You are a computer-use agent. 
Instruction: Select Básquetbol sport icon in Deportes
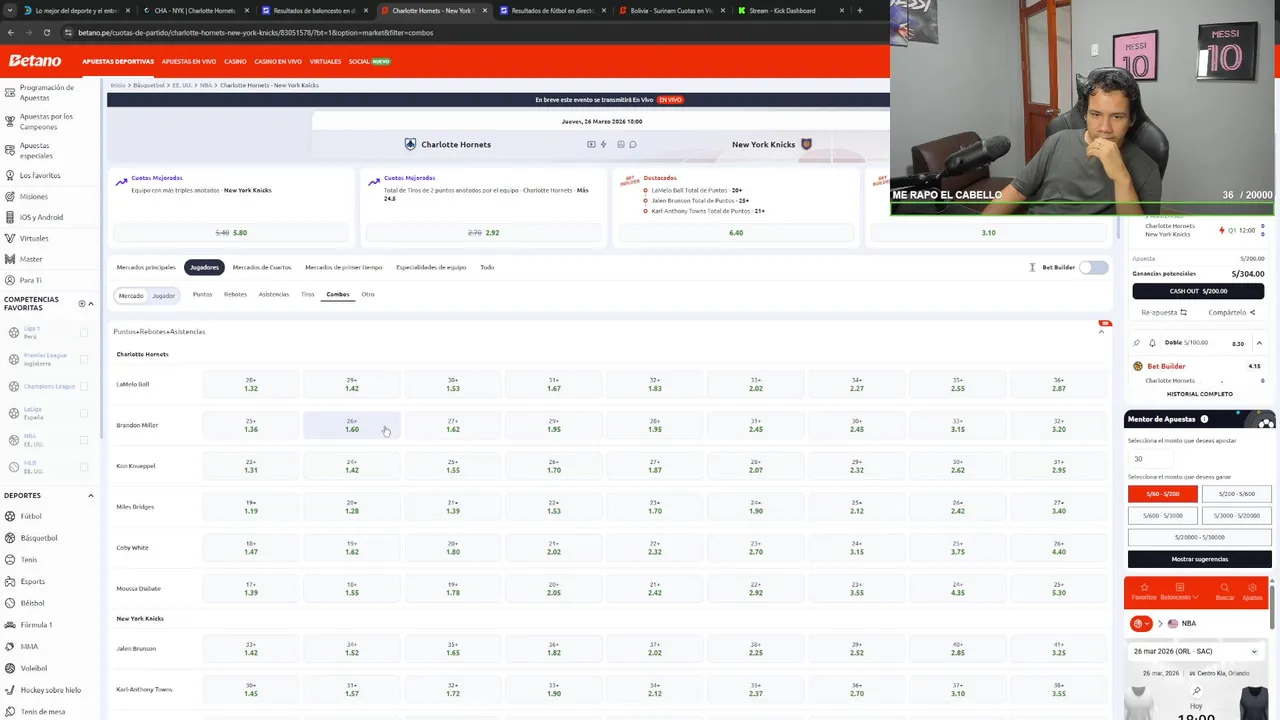[10, 537]
